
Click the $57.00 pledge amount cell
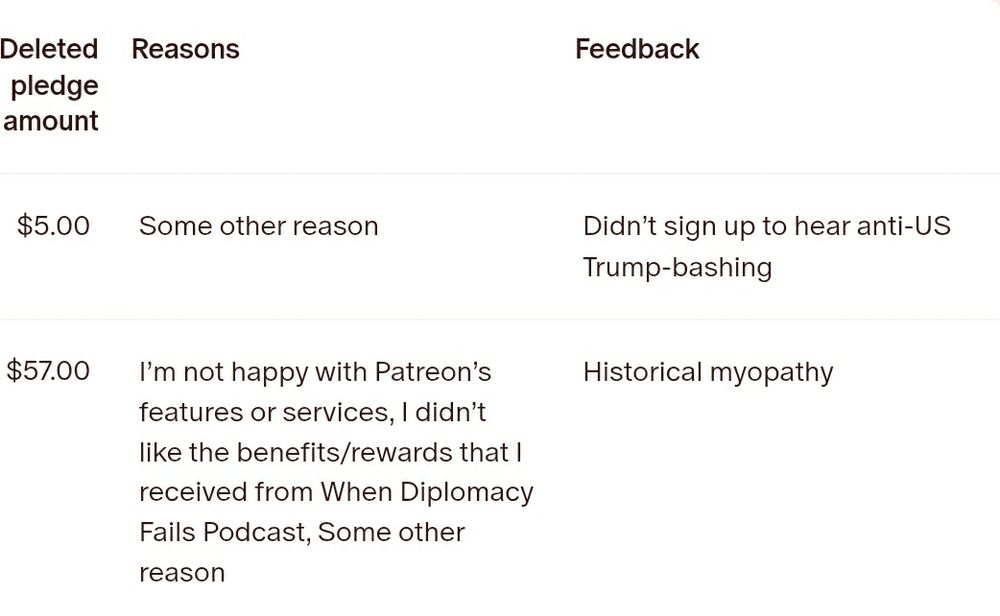[48, 370]
